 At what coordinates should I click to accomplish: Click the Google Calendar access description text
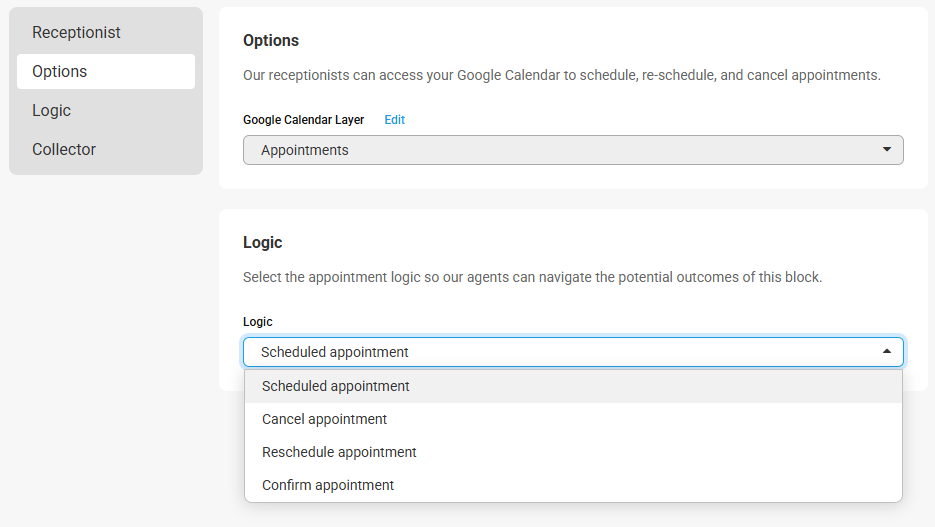[561, 75]
